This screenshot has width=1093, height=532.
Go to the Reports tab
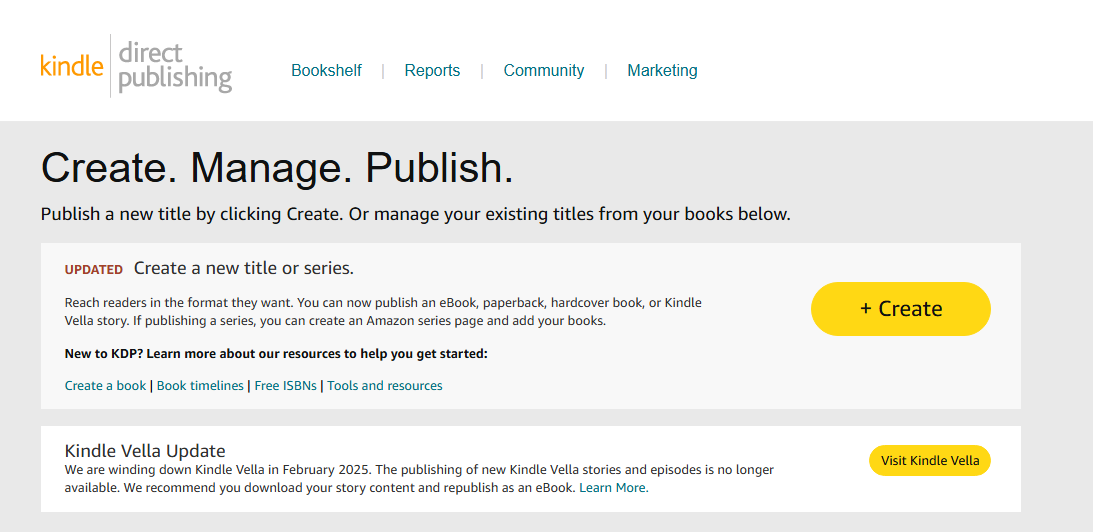(432, 70)
